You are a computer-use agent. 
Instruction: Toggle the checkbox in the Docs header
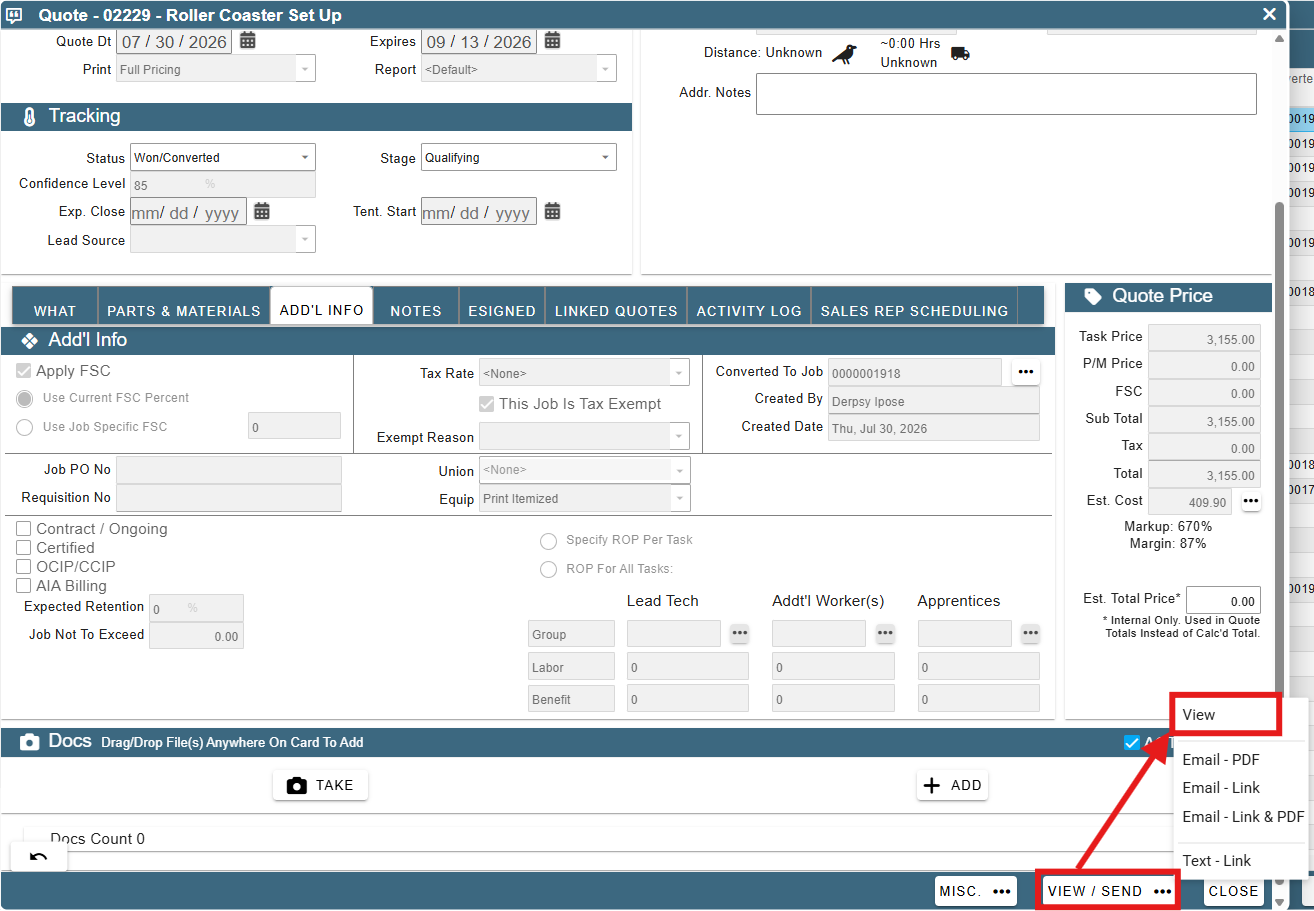(1132, 742)
